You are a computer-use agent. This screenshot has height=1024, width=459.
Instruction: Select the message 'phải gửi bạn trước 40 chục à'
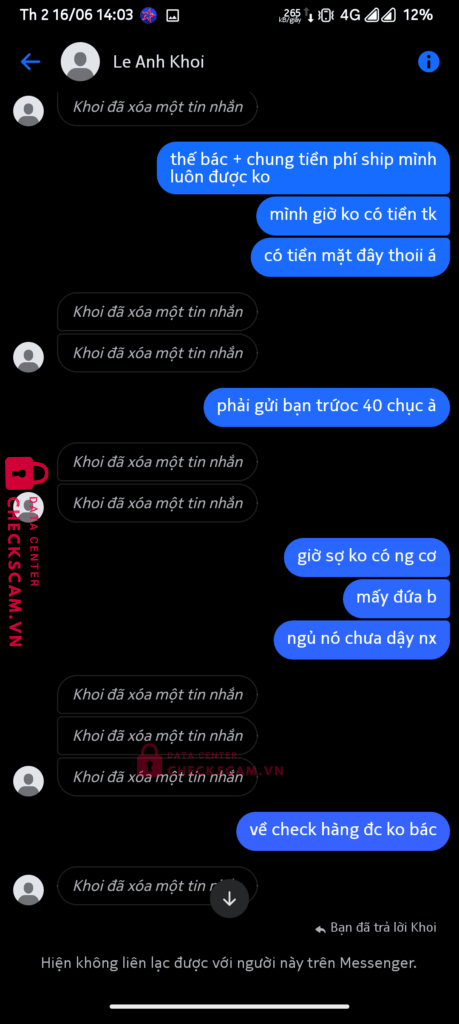(326, 407)
